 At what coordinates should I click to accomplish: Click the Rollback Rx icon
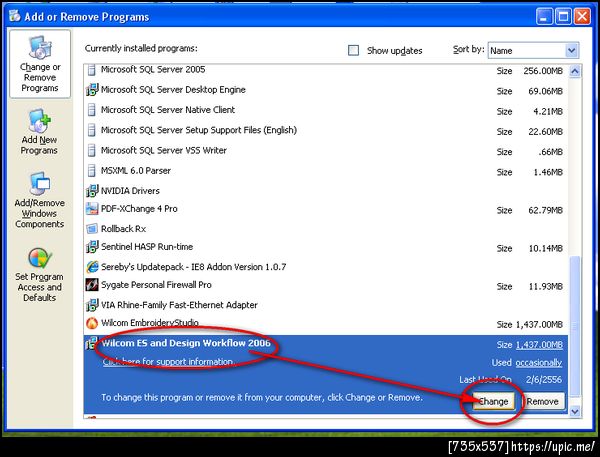(92, 229)
